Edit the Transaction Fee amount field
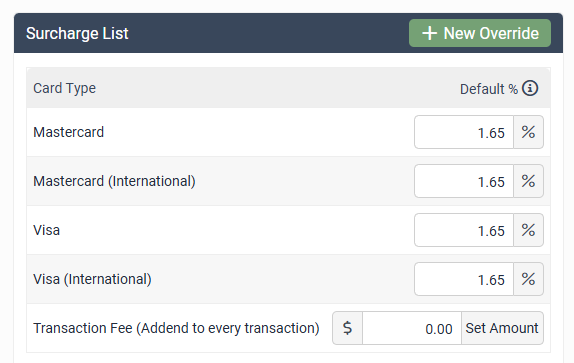Image resolution: width=574 pixels, height=363 pixels. tap(412, 328)
